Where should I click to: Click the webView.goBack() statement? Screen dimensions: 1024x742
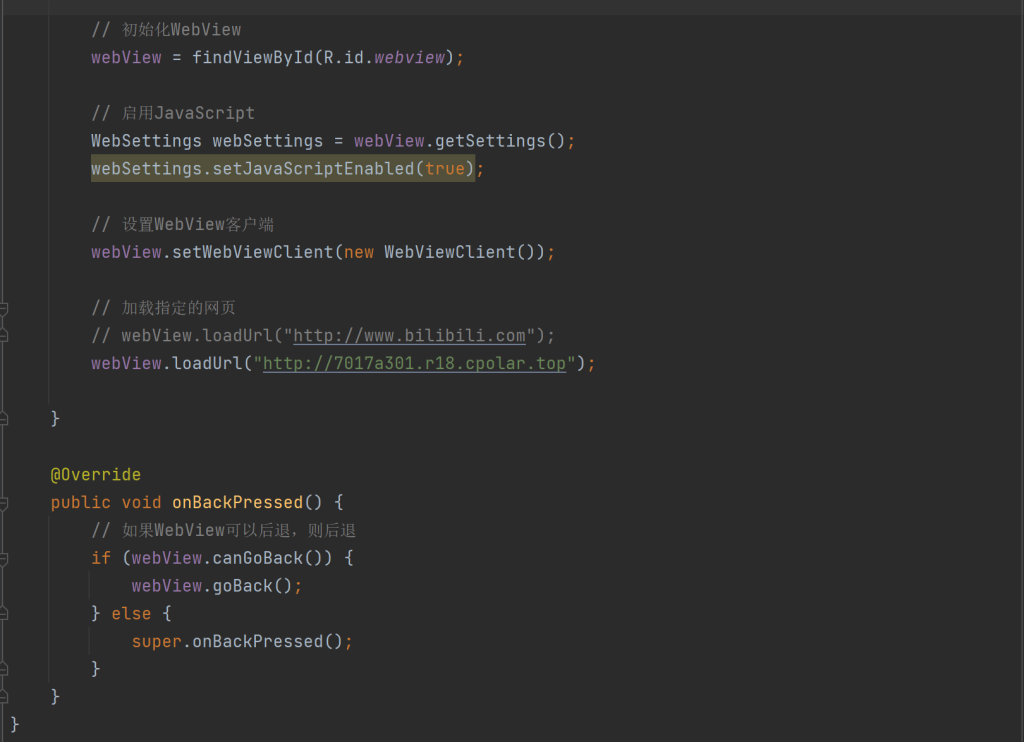click(x=216, y=586)
